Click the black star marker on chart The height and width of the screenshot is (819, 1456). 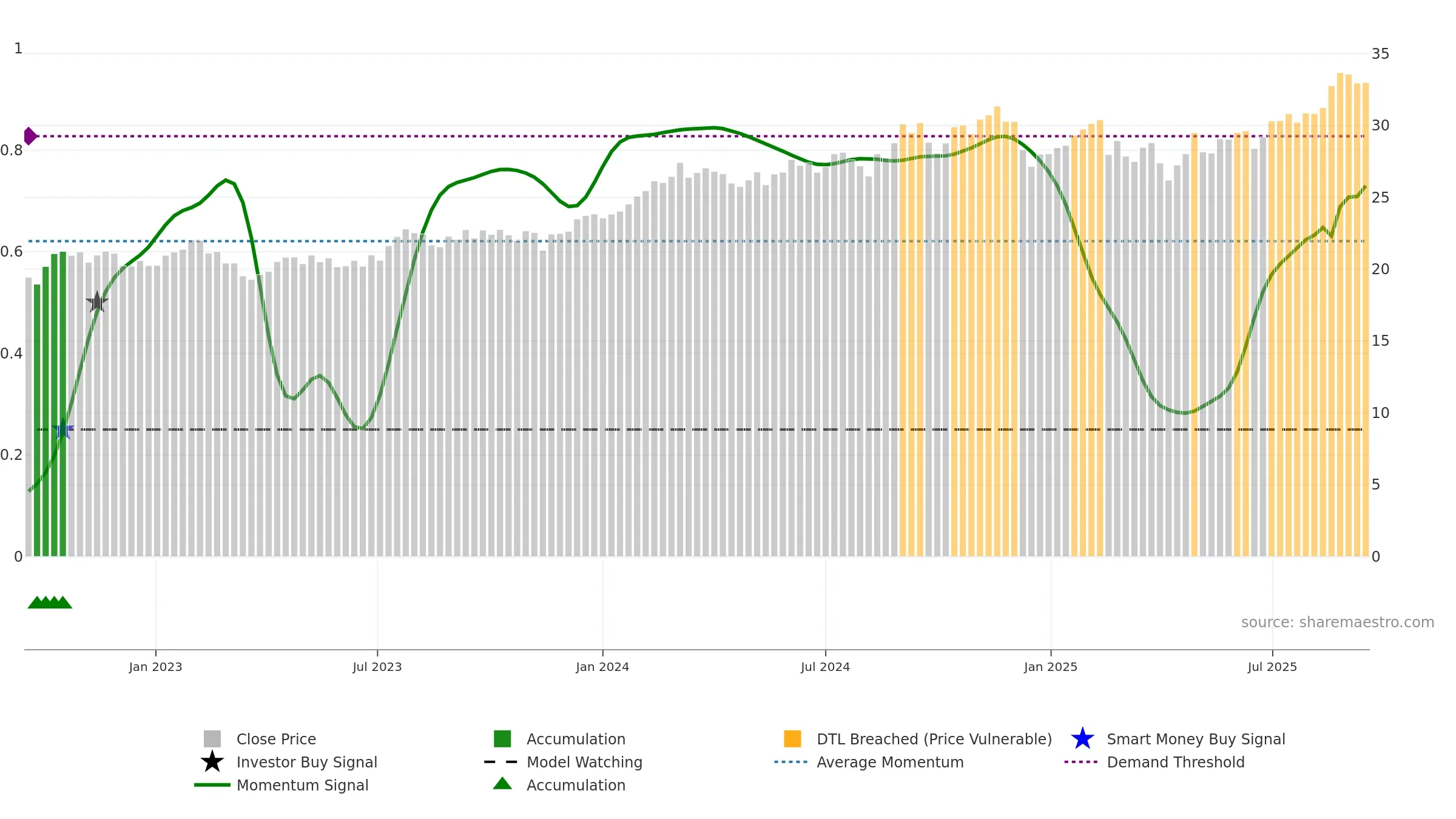(97, 302)
